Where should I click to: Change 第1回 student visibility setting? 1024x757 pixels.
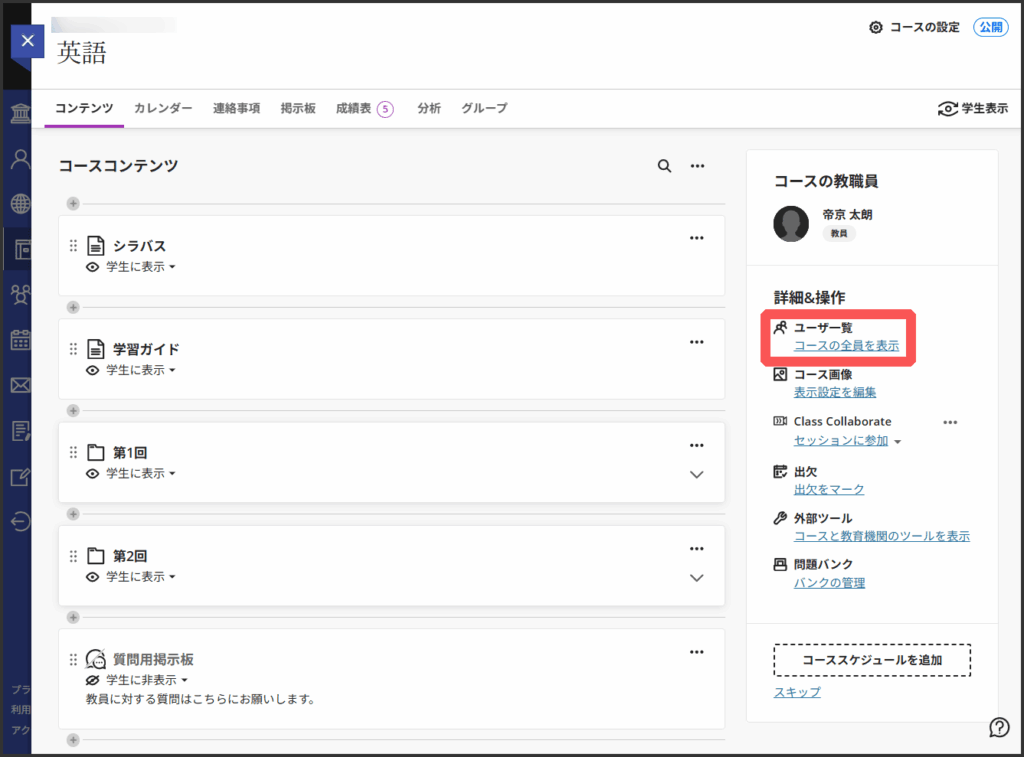132,473
